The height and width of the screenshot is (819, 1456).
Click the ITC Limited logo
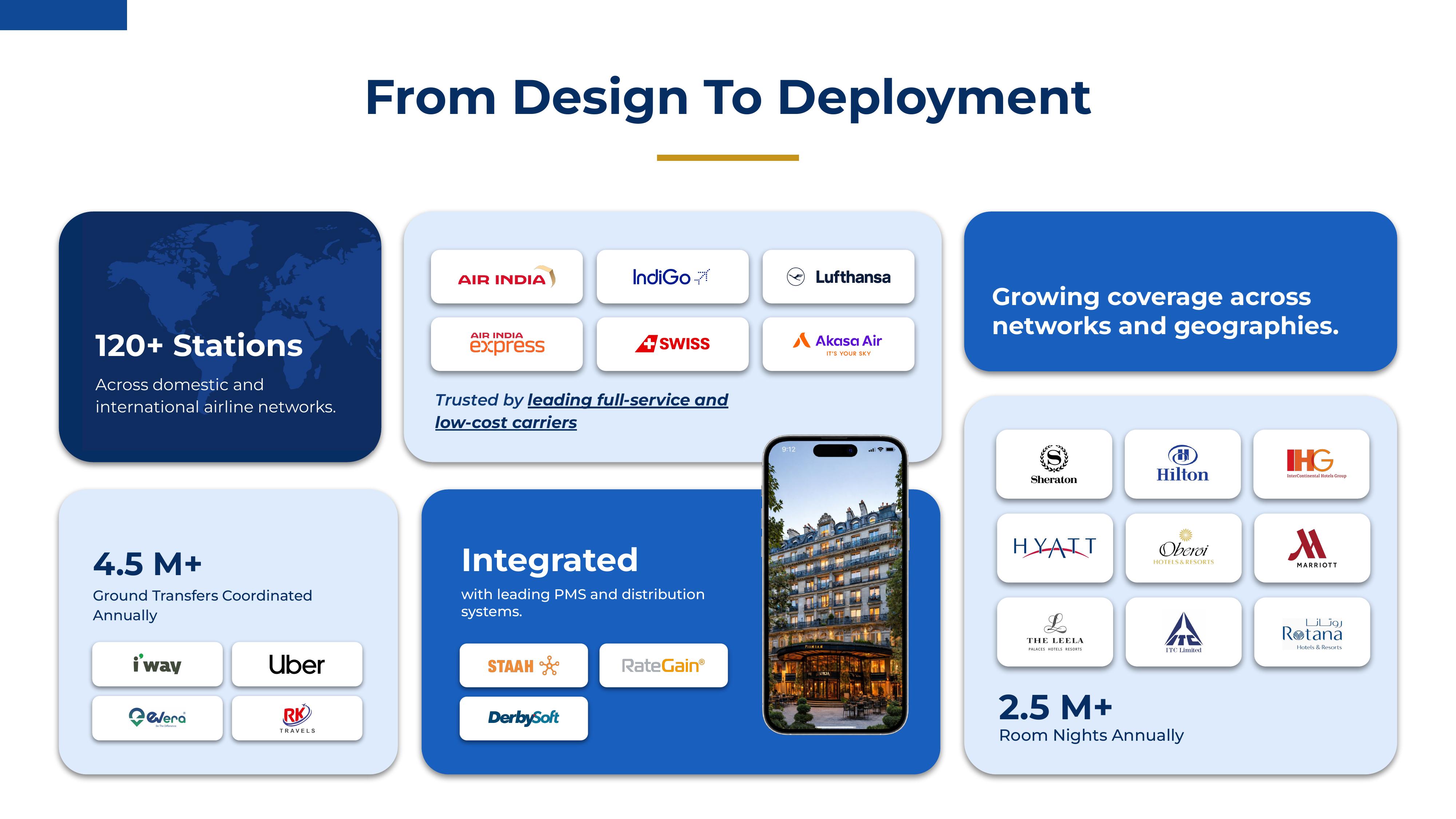1183,632
